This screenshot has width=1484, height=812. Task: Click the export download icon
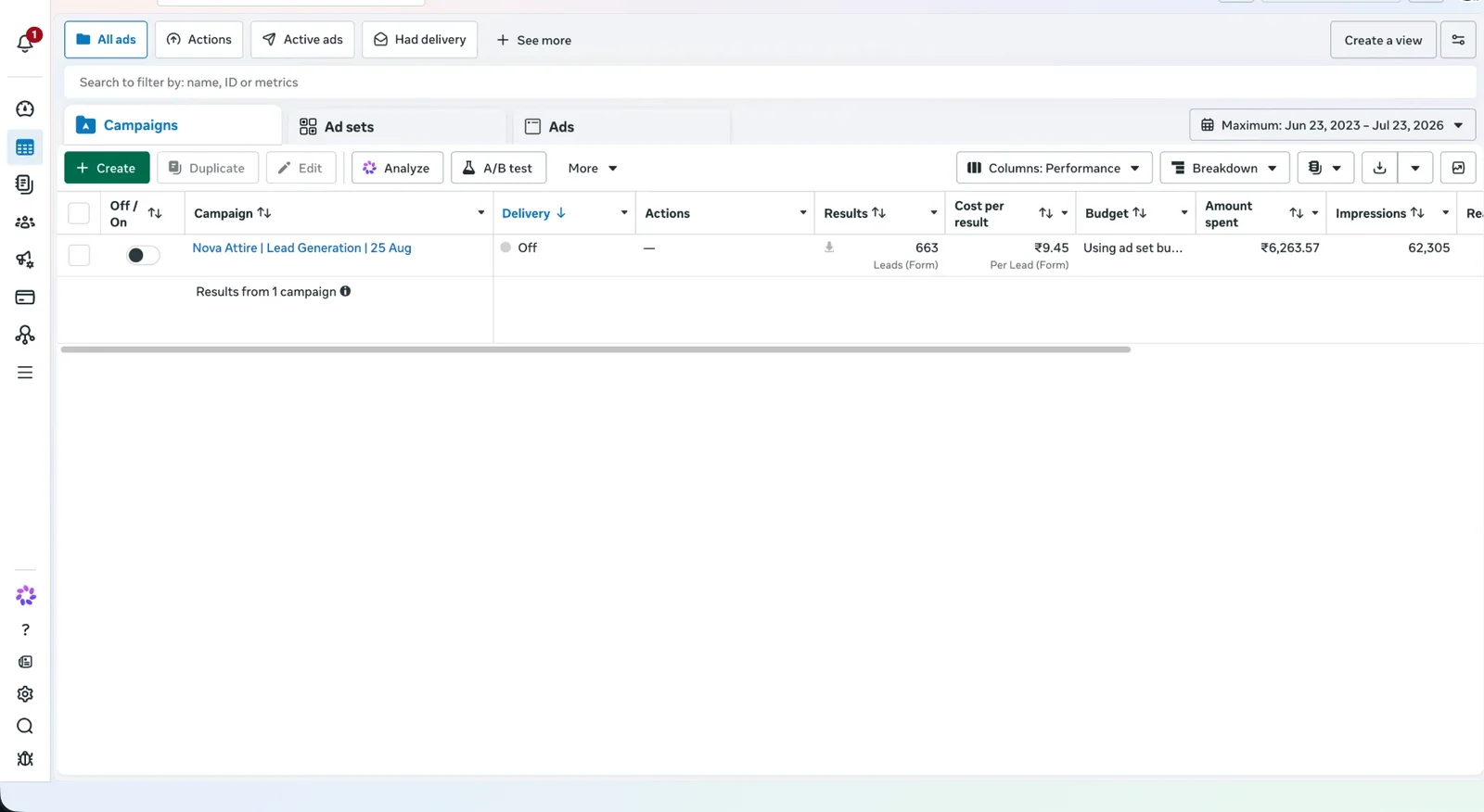(1379, 168)
